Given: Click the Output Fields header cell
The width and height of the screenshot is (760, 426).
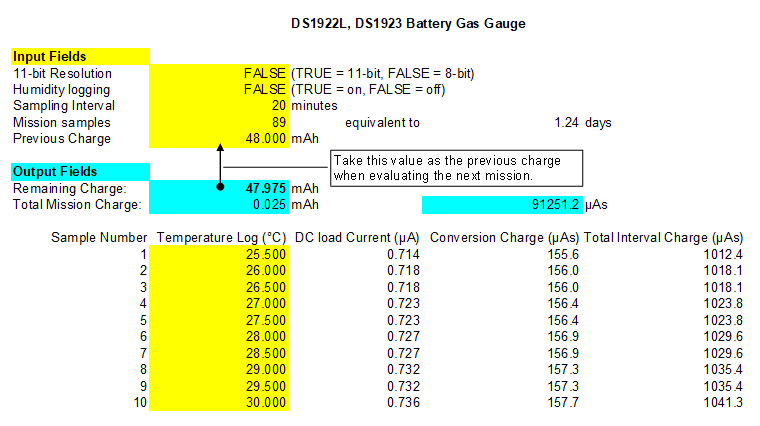Looking at the screenshot, I should (80, 172).
